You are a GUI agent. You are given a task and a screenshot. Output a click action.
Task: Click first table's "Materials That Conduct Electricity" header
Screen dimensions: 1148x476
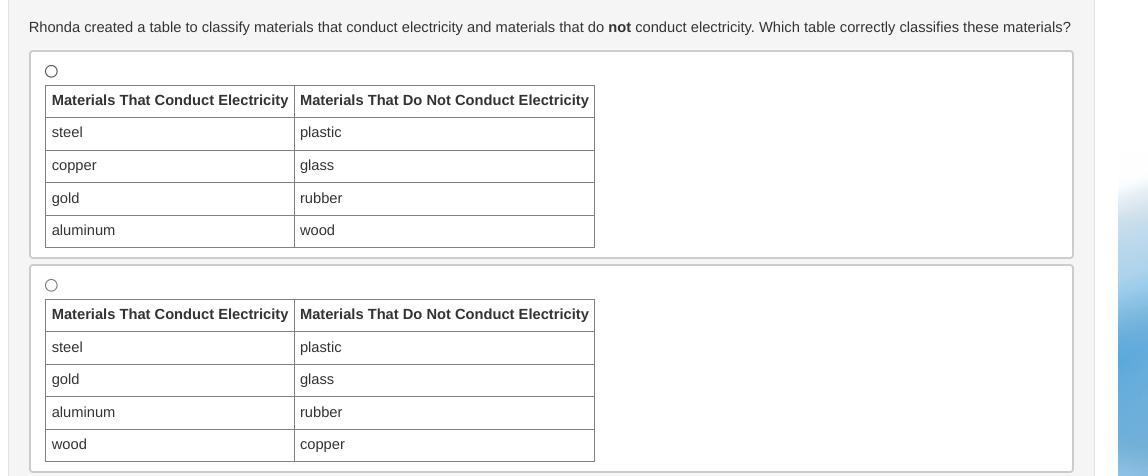click(x=170, y=100)
